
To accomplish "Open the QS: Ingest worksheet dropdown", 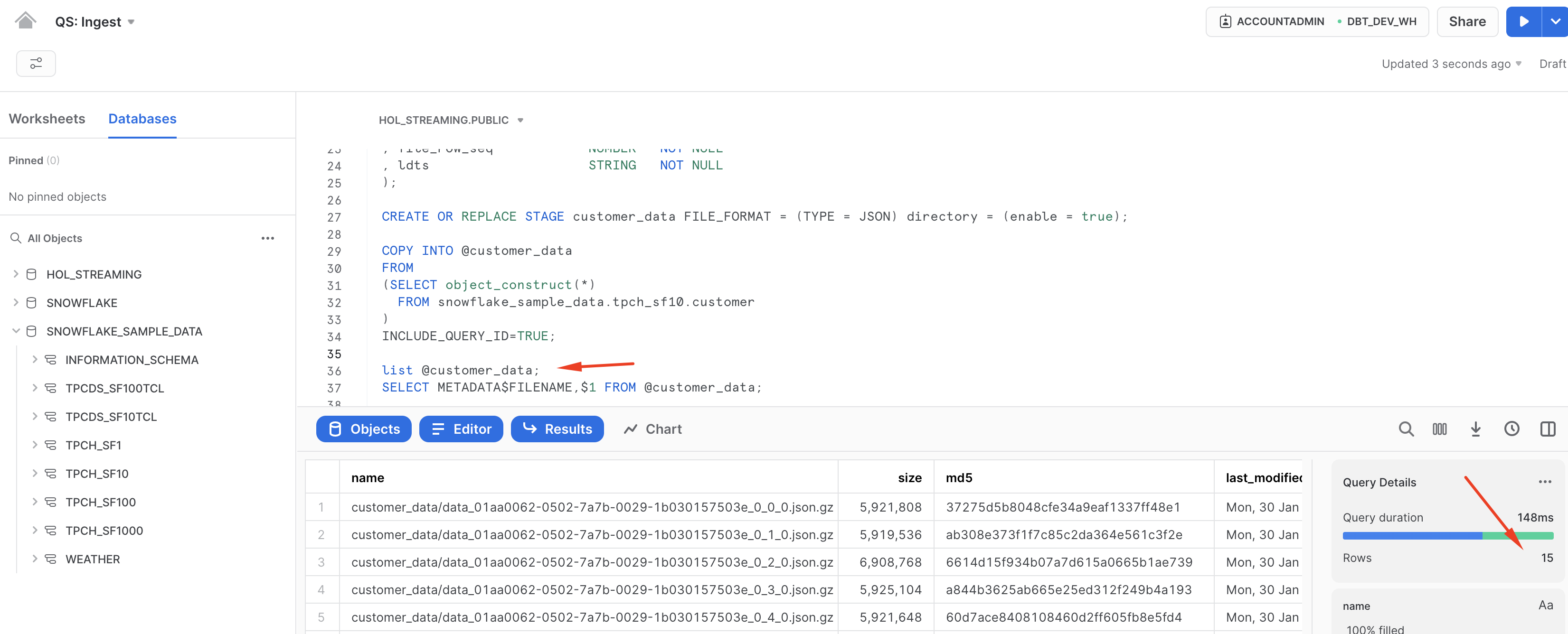I will (132, 21).
